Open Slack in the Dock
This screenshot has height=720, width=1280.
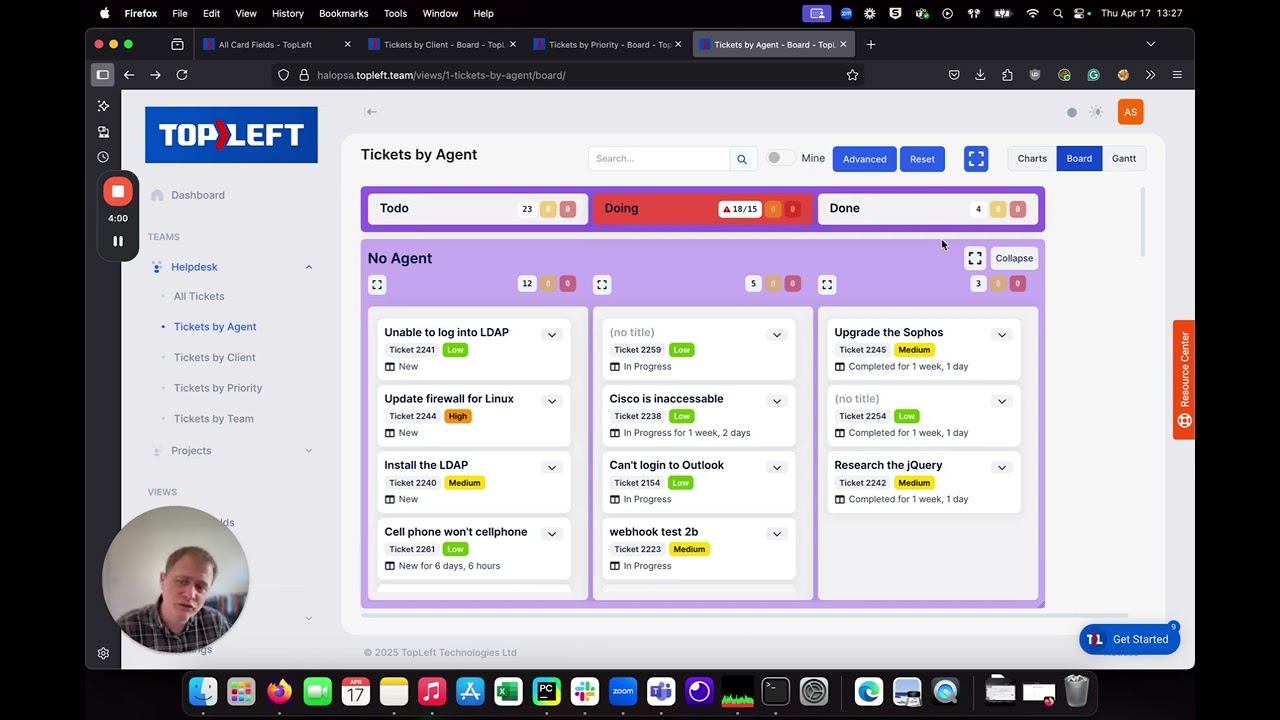585,691
